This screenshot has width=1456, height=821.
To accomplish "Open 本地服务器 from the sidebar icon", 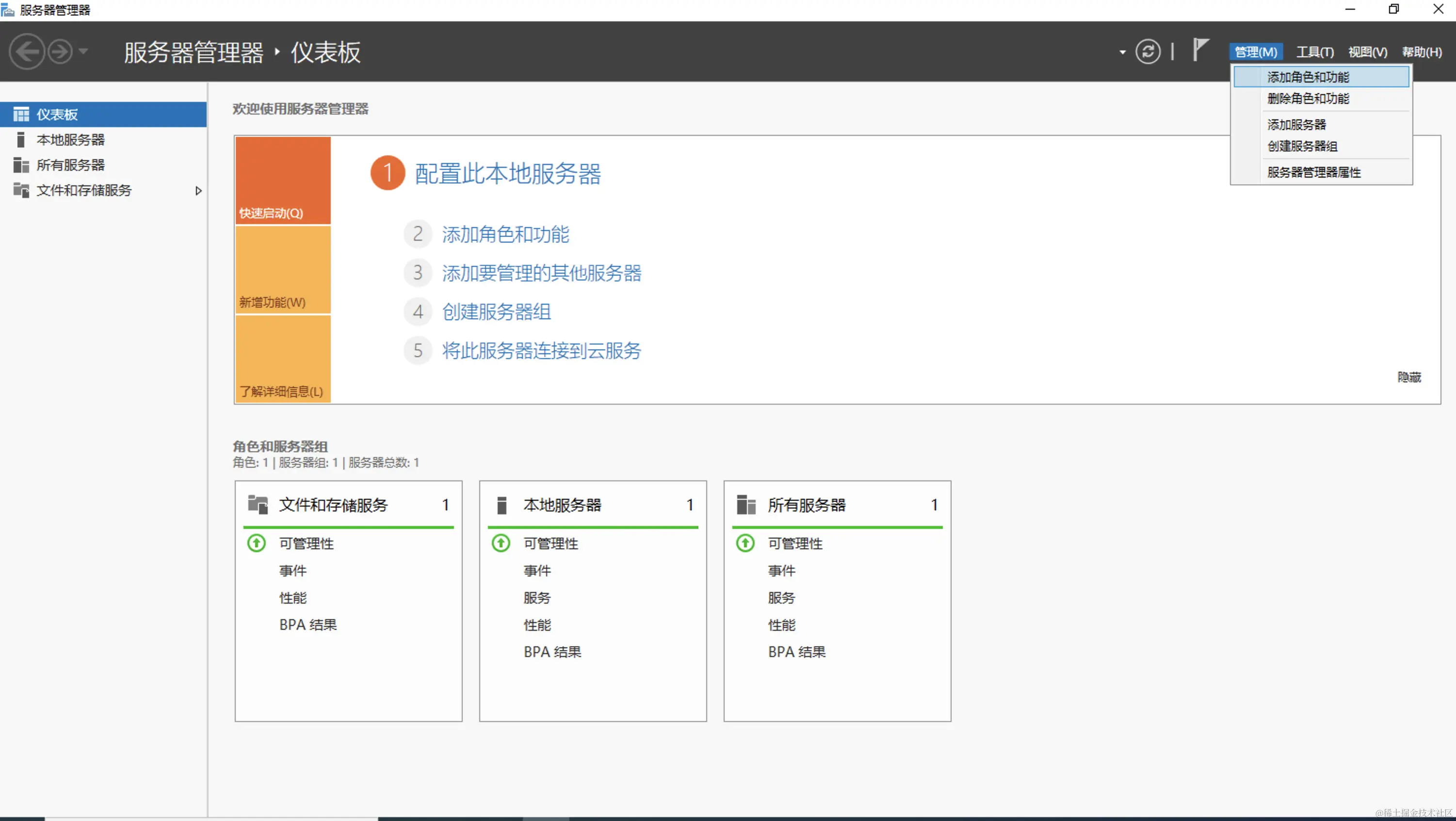I will (21, 139).
